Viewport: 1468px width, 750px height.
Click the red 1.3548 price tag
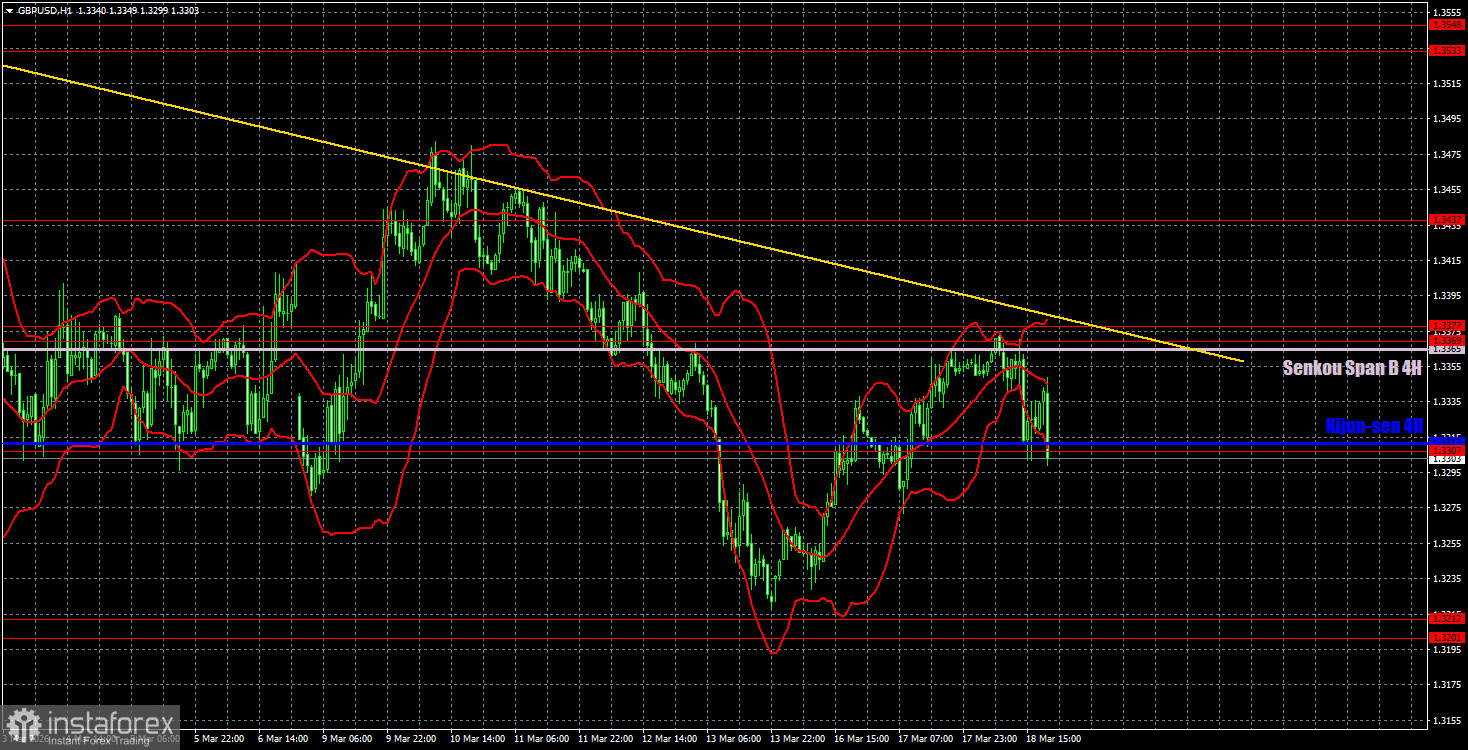point(1447,23)
